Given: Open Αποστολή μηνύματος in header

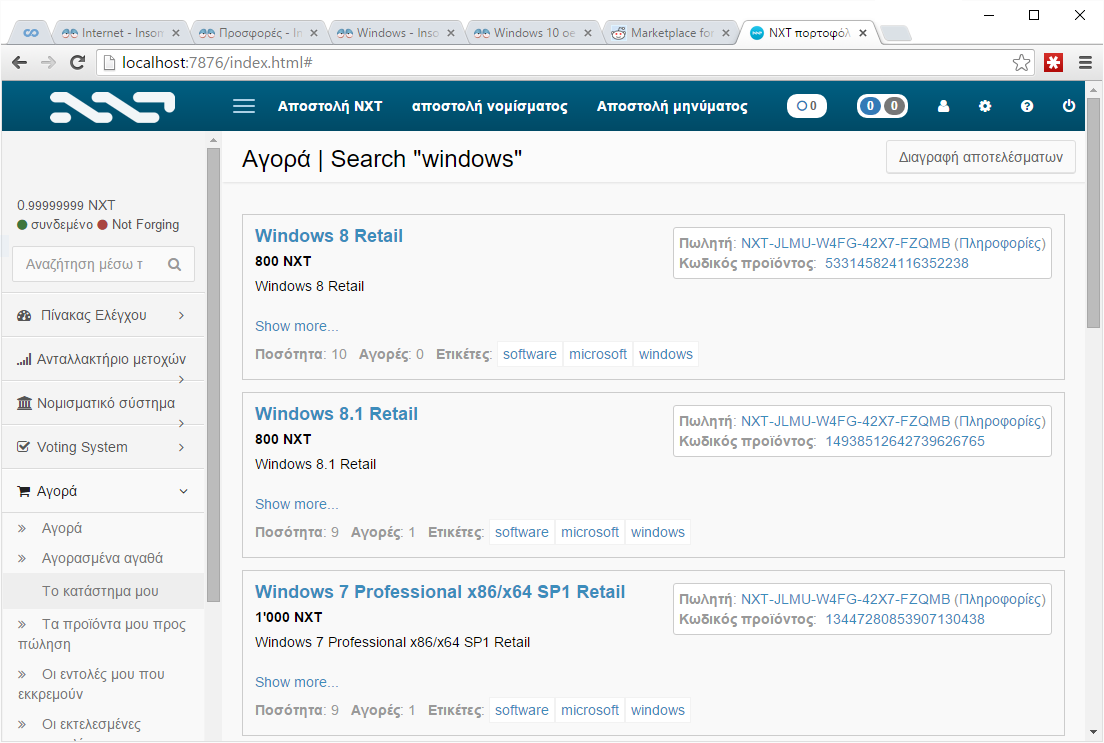Looking at the screenshot, I should [x=672, y=106].
